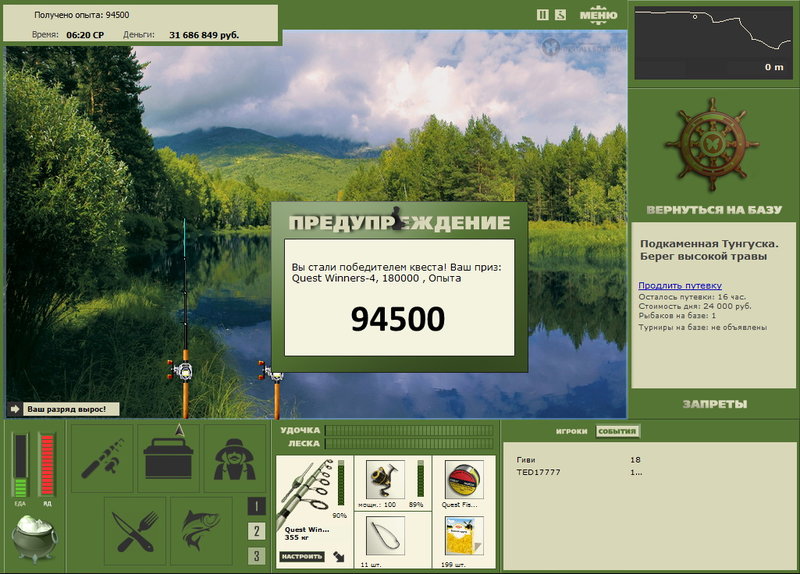This screenshot has height=574, width=800.
Task: Click the НАСТРОИТЬ button
Action: (x=302, y=557)
